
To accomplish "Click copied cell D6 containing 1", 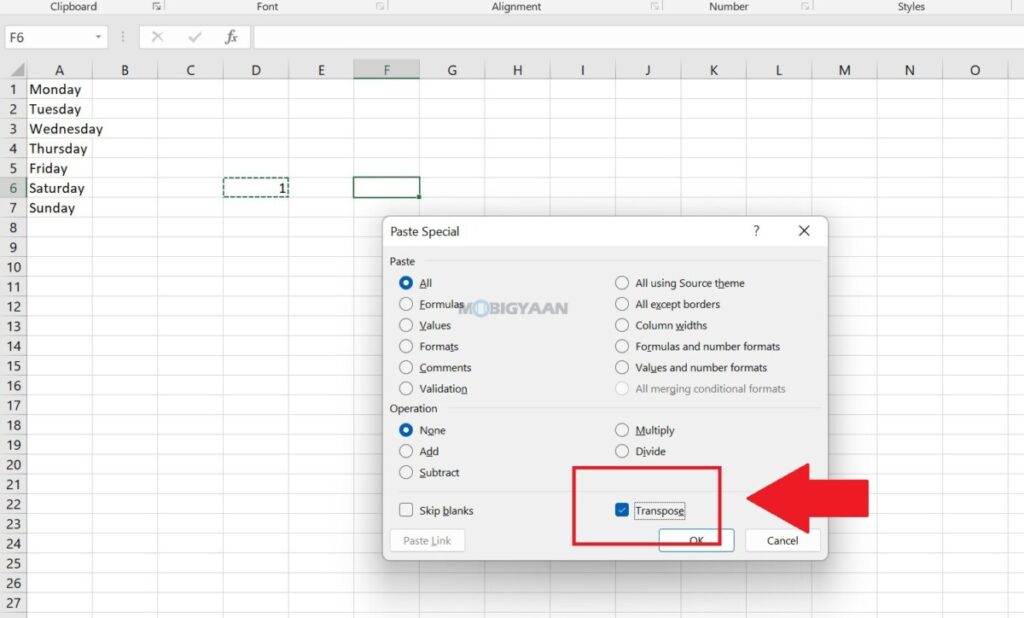I will [256, 187].
